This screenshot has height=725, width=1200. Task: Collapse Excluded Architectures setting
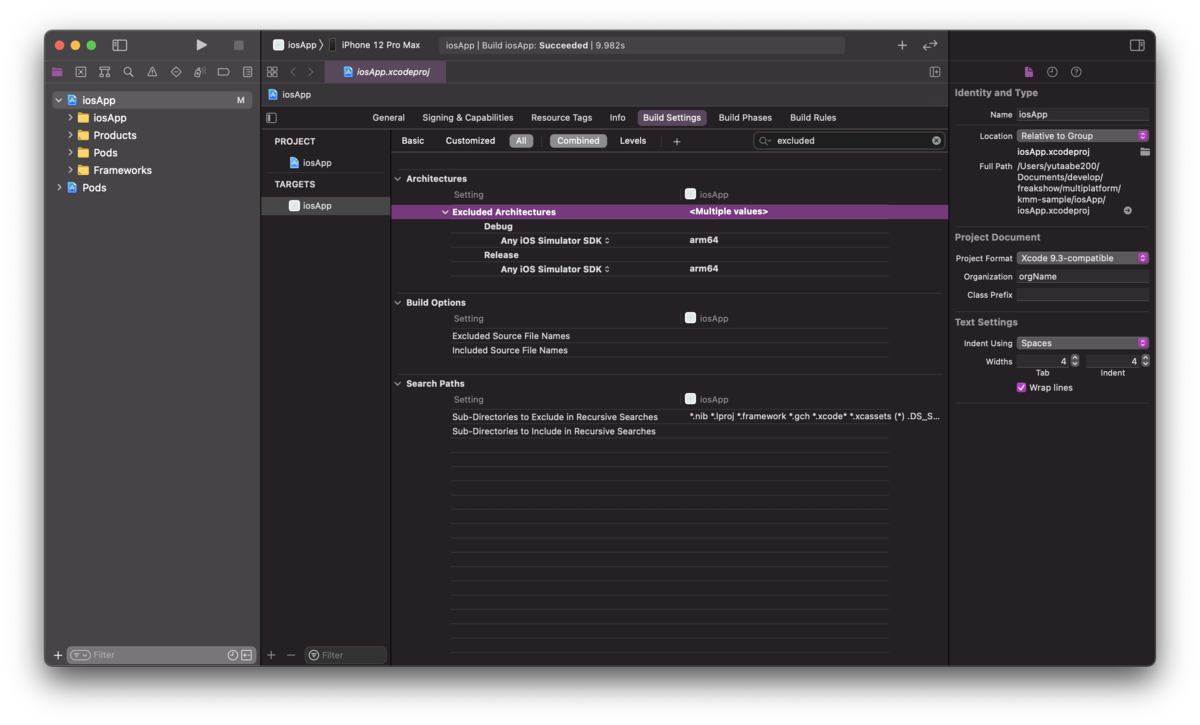click(x=445, y=212)
